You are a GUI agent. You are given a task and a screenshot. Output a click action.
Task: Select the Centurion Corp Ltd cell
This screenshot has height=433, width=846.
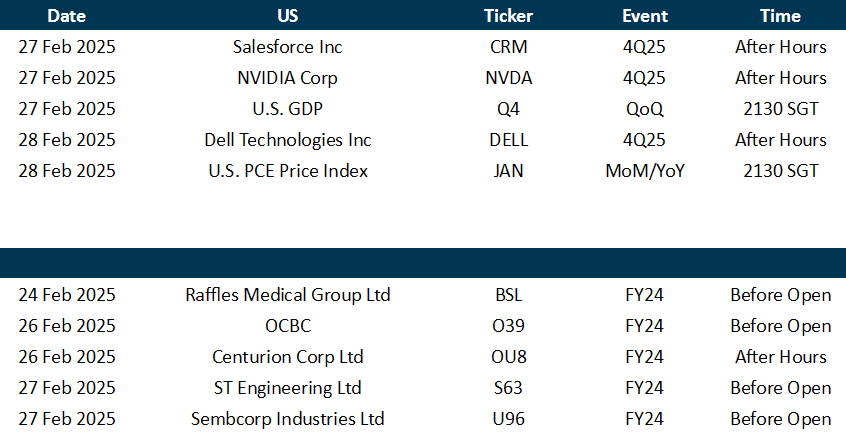click(x=288, y=357)
